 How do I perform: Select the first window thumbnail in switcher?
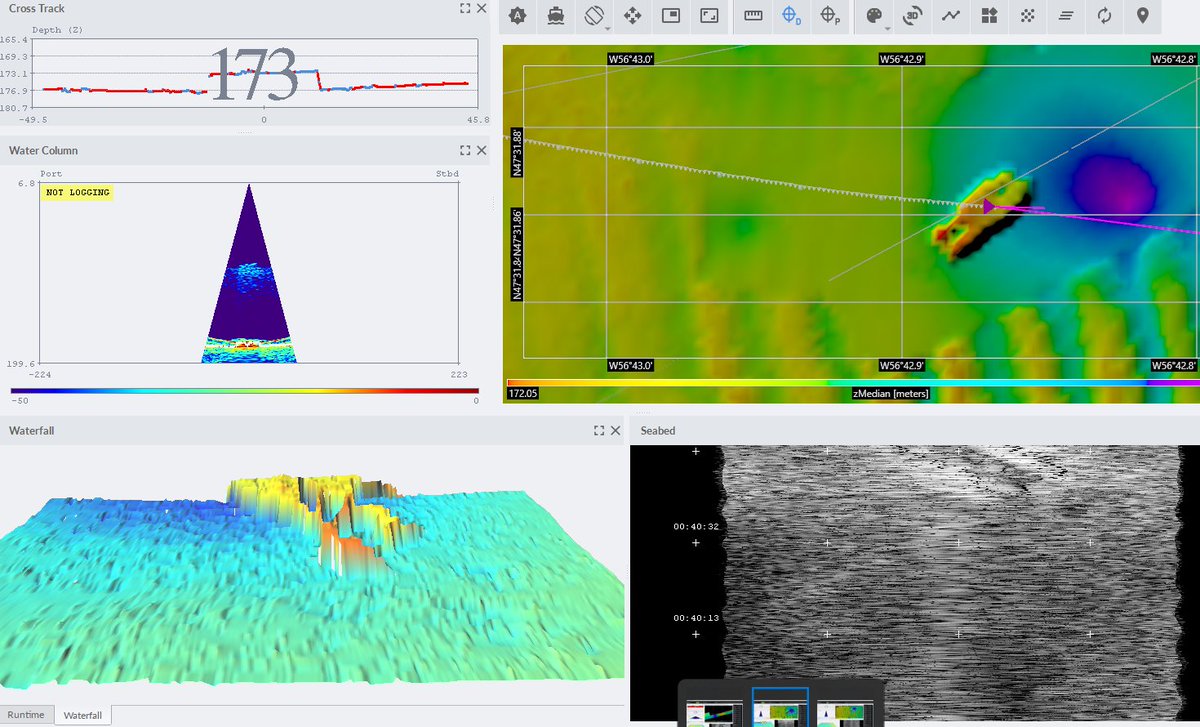click(714, 712)
